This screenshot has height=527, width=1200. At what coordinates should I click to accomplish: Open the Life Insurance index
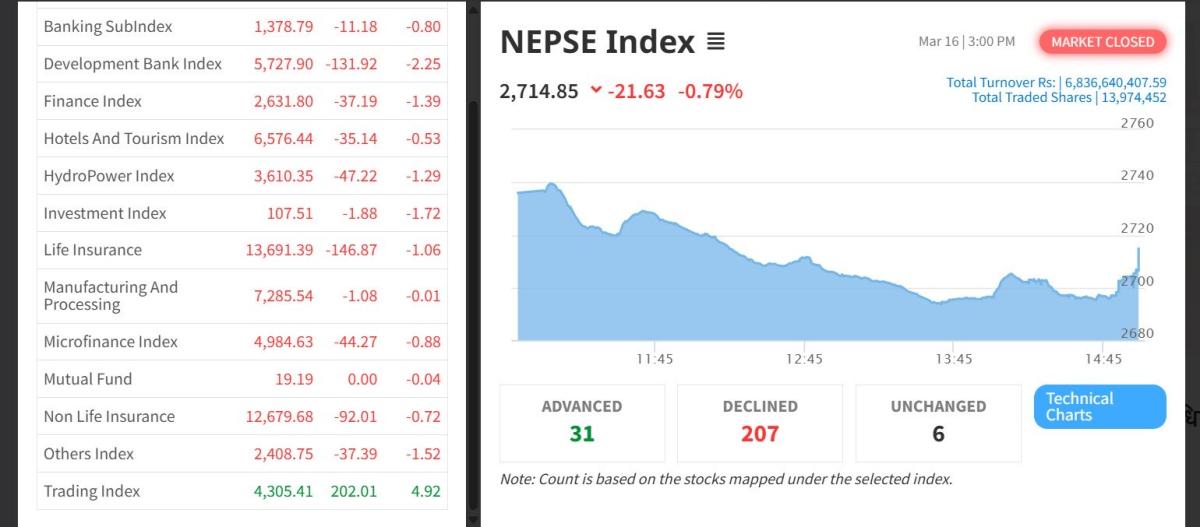[x=93, y=250]
